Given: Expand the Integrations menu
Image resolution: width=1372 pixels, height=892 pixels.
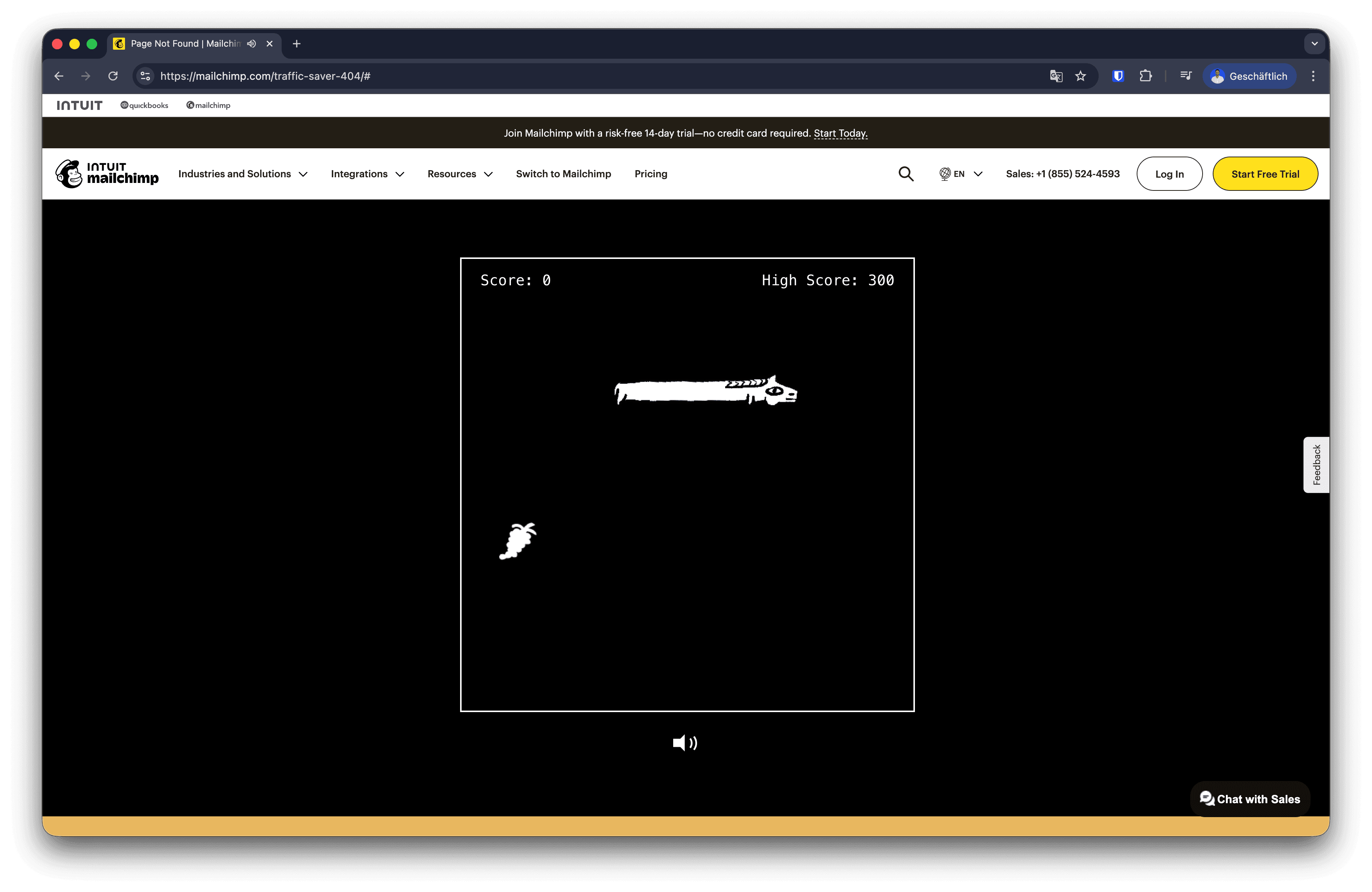Looking at the screenshot, I should click(x=367, y=174).
